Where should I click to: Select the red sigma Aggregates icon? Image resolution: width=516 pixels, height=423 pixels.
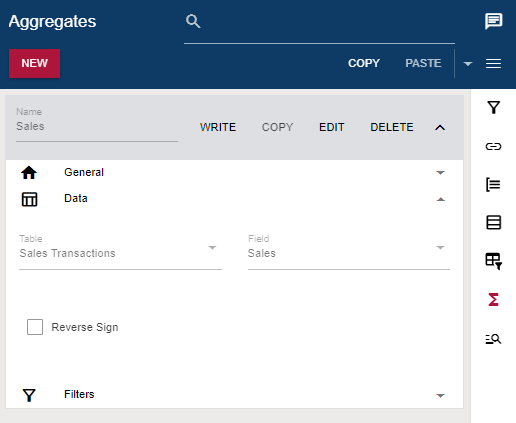(x=493, y=299)
